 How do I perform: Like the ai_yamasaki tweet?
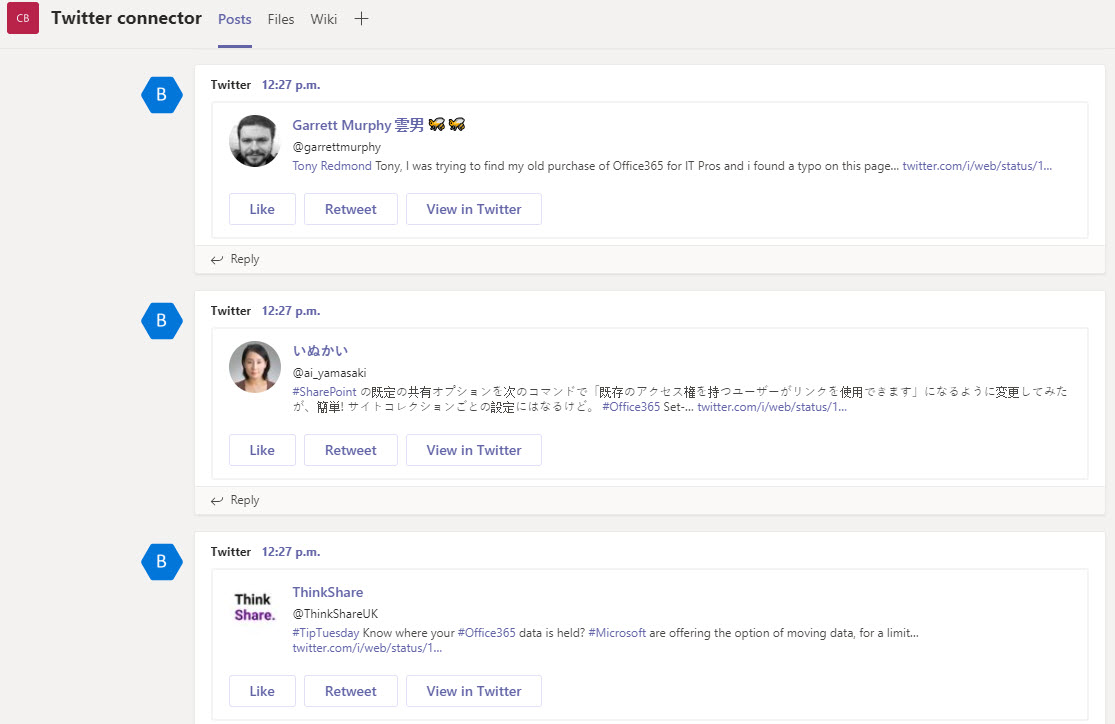click(x=262, y=450)
